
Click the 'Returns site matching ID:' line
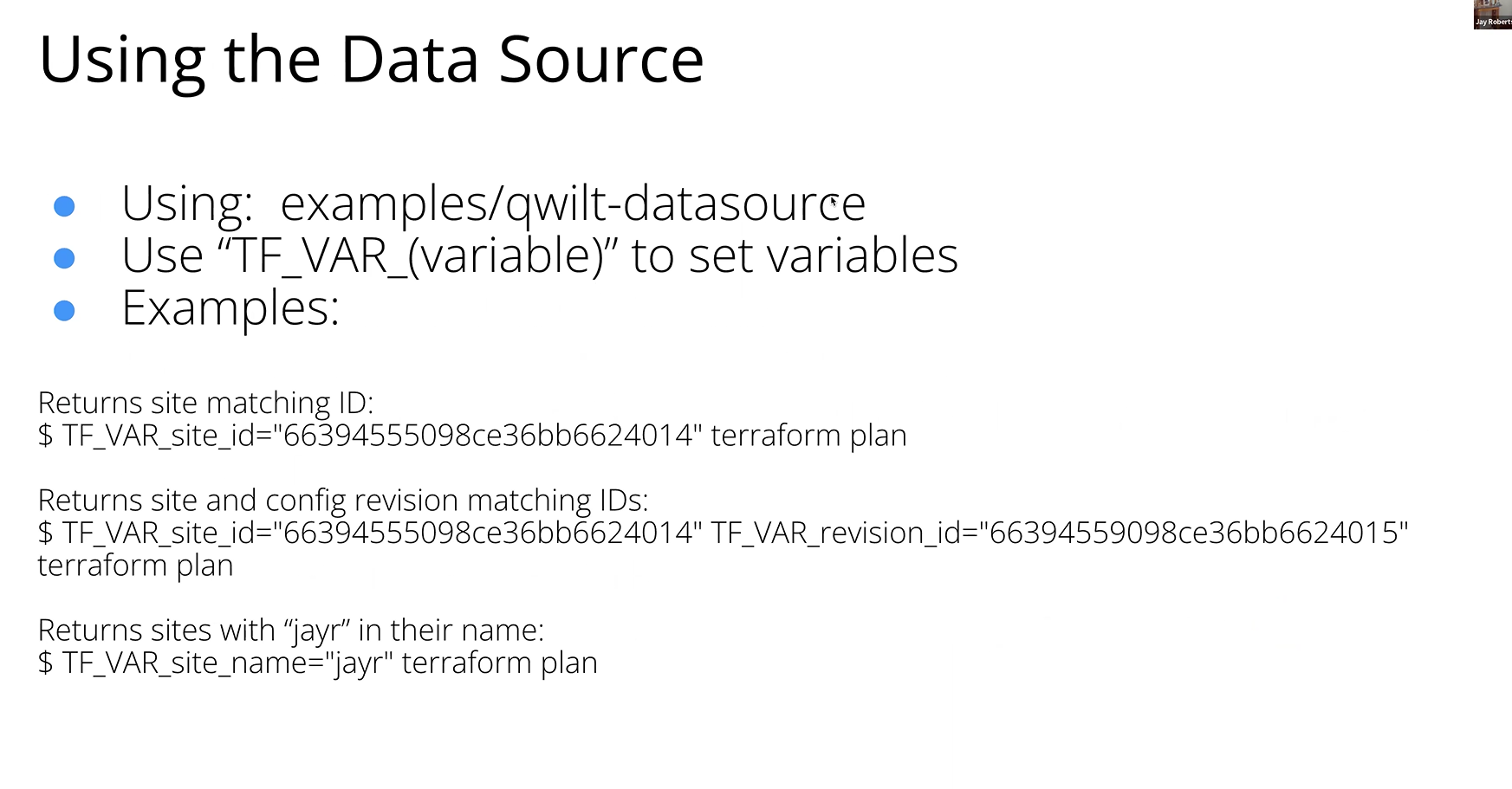(205, 404)
